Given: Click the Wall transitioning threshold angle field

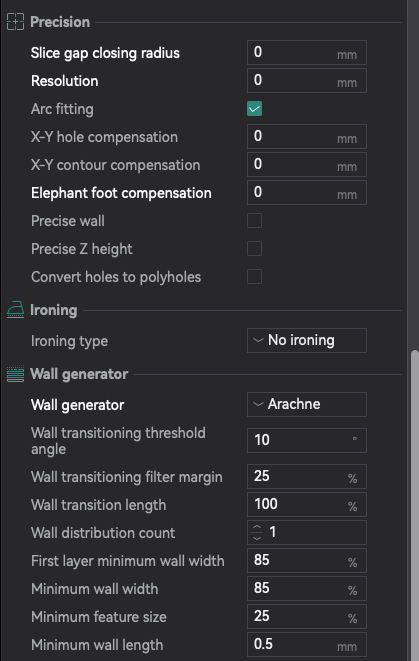Looking at the screenshot, I should click(307, 441).
